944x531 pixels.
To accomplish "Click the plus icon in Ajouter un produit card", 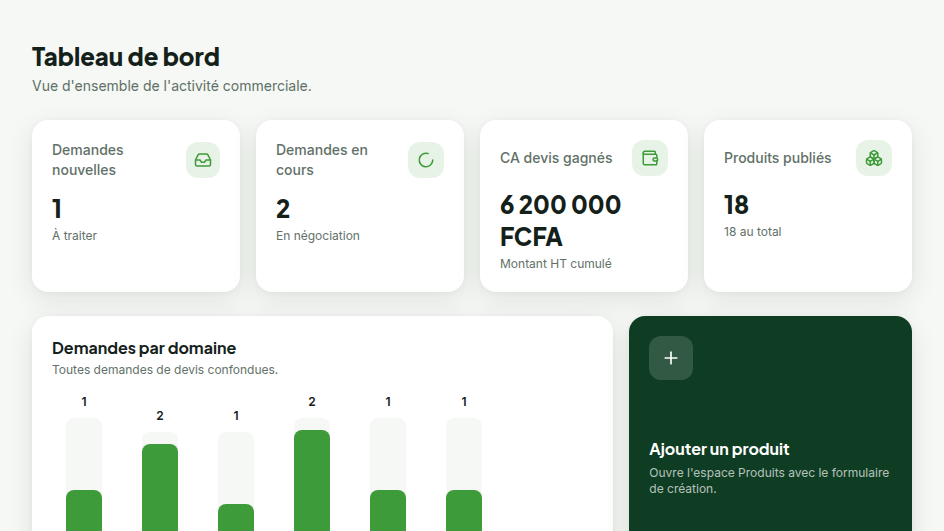I will pyautogui.click(x=671, y=358).
